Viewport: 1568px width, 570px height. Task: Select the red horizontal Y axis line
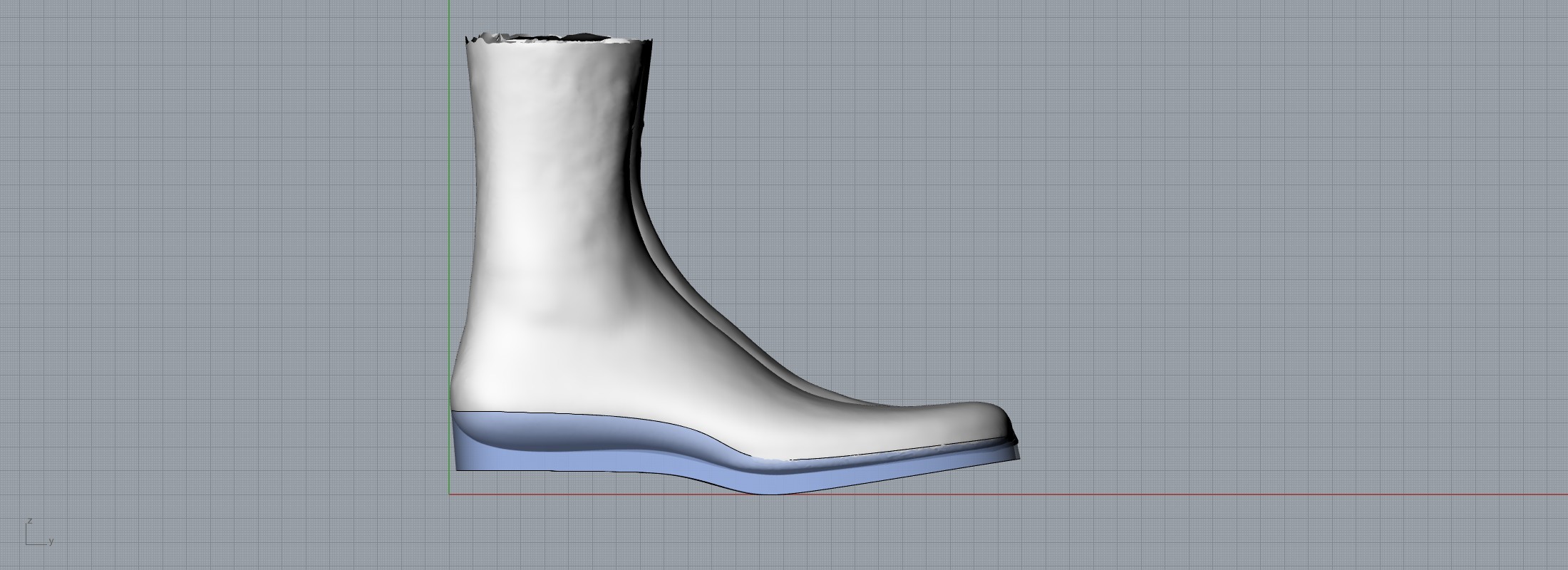pyautogui.click(x=1212, y=494)
